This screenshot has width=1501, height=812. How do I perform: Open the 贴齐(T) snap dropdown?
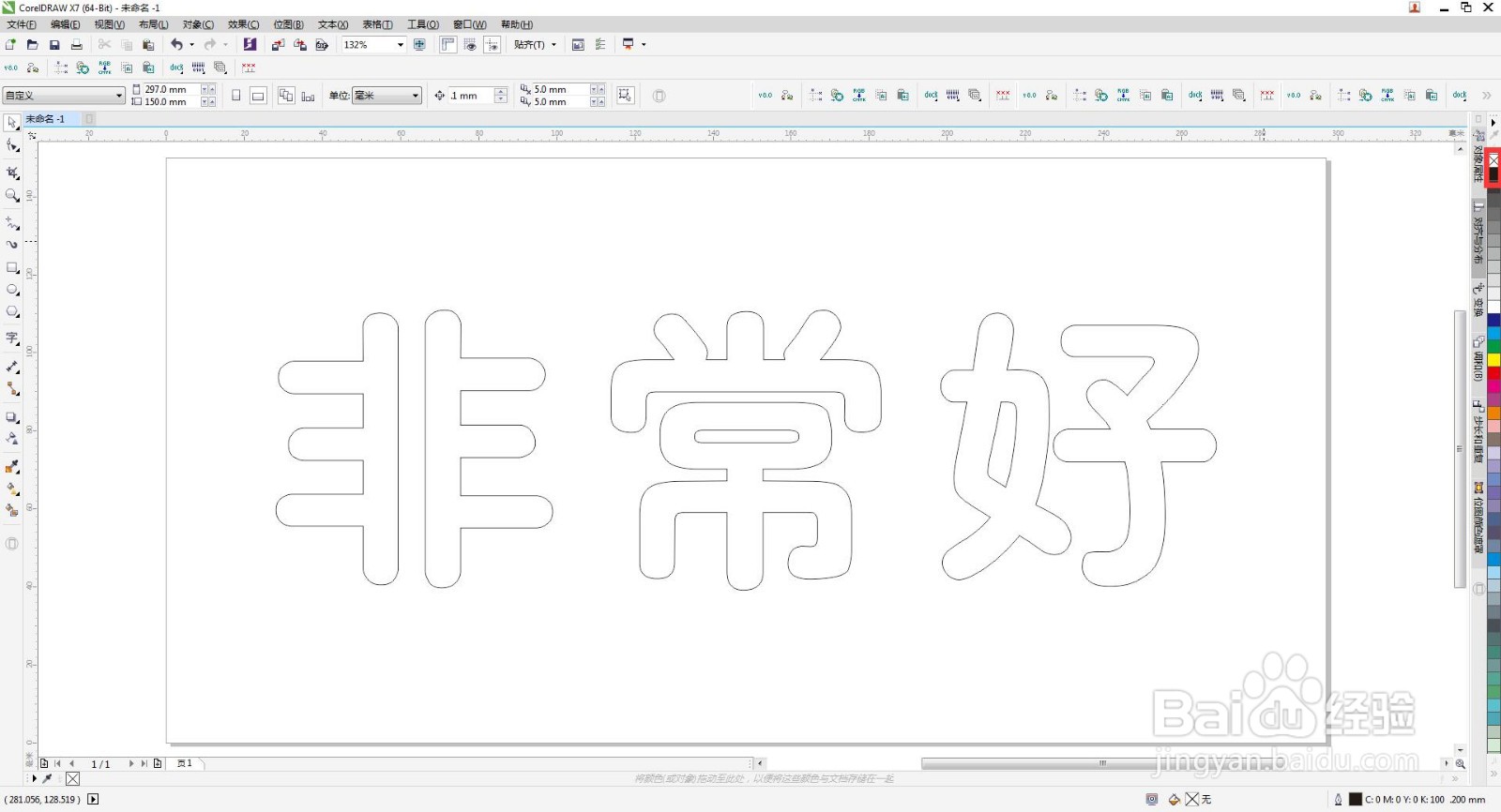click(x=535, y=44)
